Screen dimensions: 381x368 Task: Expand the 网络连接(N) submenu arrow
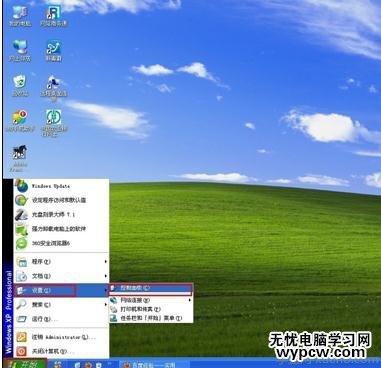tap(190, 300)
